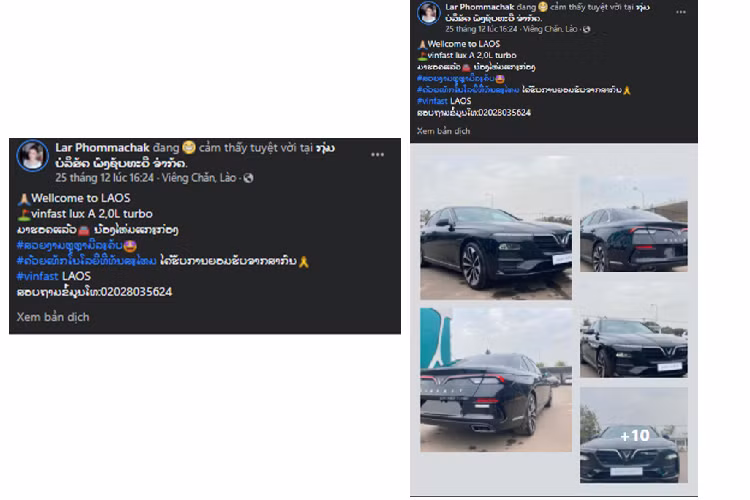This screenshot has width=750, height=500.
Task: Open the #vinfast hashtag in the text-only post
Action: [37, 275]
